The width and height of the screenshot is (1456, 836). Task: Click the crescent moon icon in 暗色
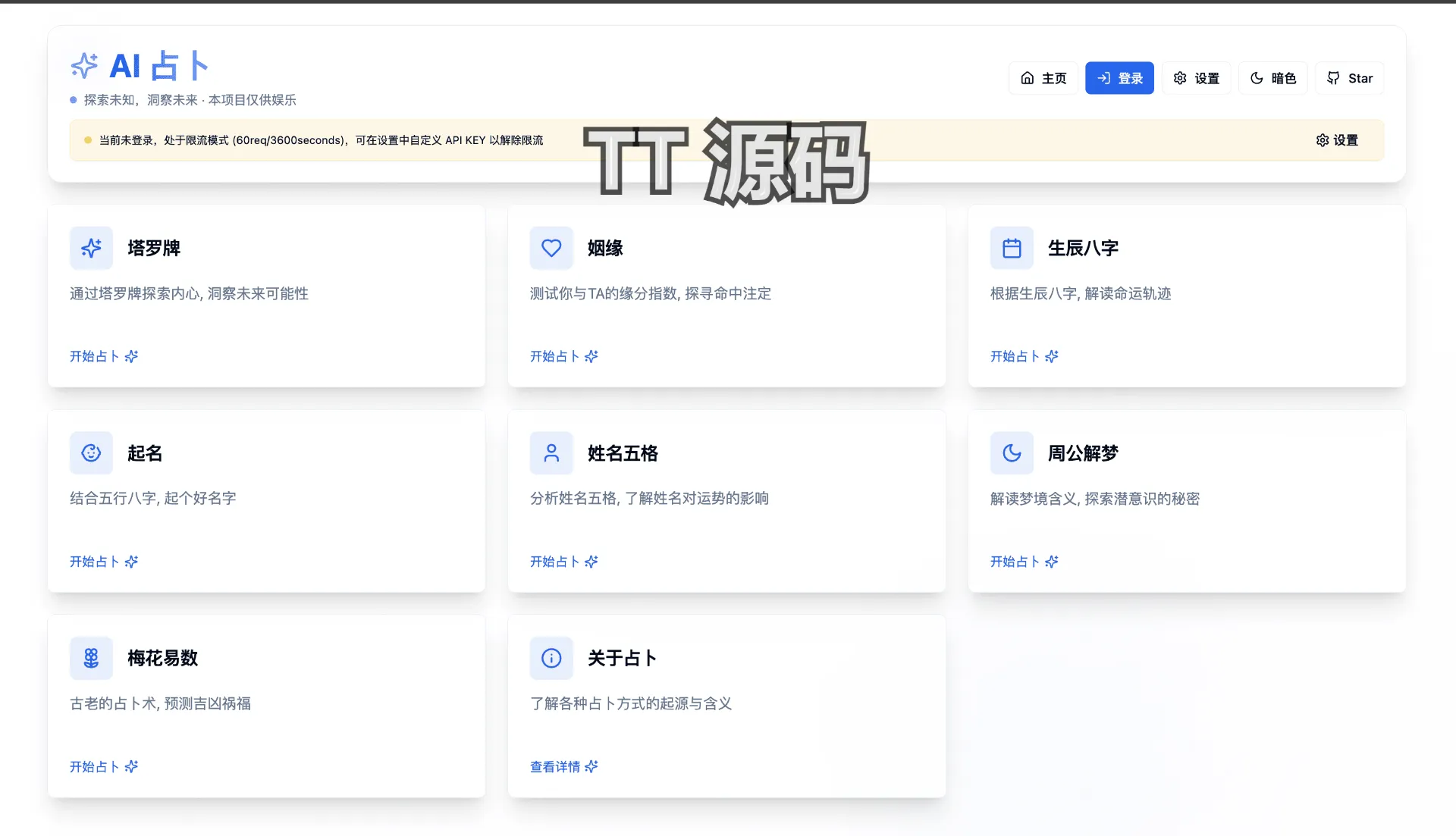(x=1257, y=78)
